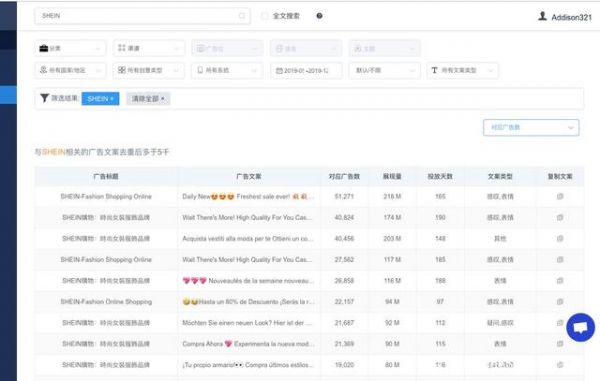Screen dimensions: 600x381
Task: Click the user avatar icon beside Addison321
Action: 542,16
